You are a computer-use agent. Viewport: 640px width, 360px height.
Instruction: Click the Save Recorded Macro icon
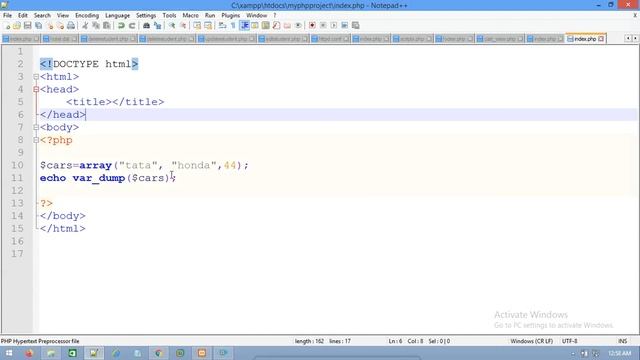pyautogui.click(x=356, y=26)
